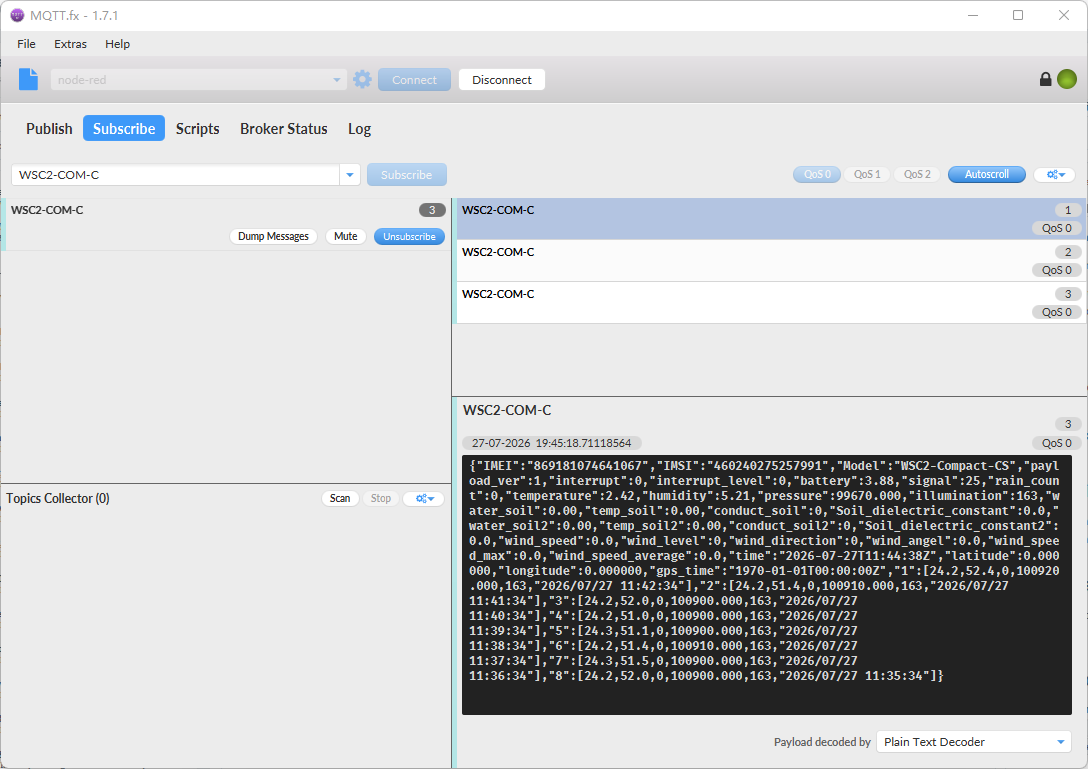Image resolution: width=1088 pixels, height=769 pixels.
Task: Unsubscribe from WSC2-COM-C topic
Action: click(x=409, y=236)
